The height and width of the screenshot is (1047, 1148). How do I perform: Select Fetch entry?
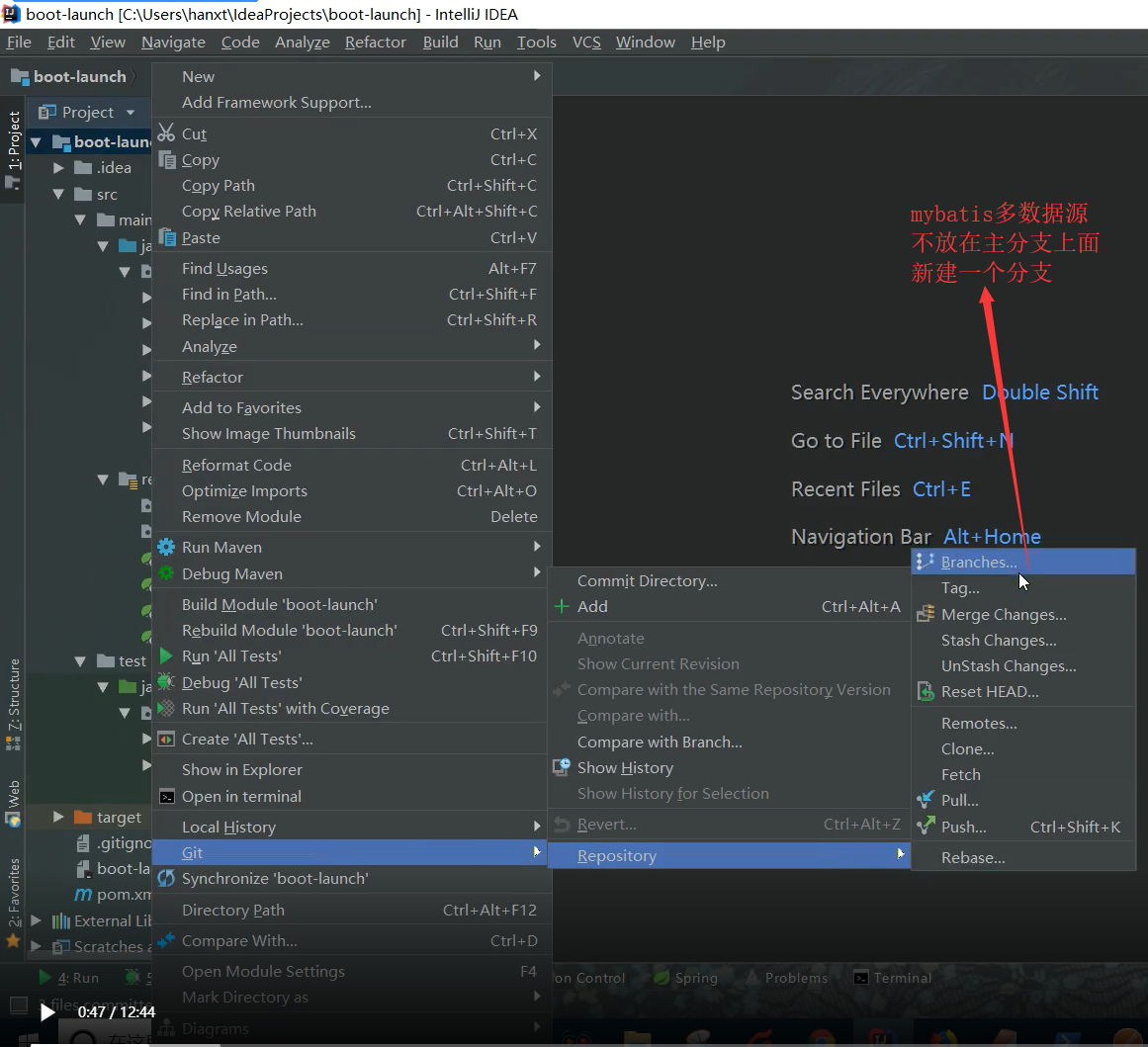coord(1023,775)
